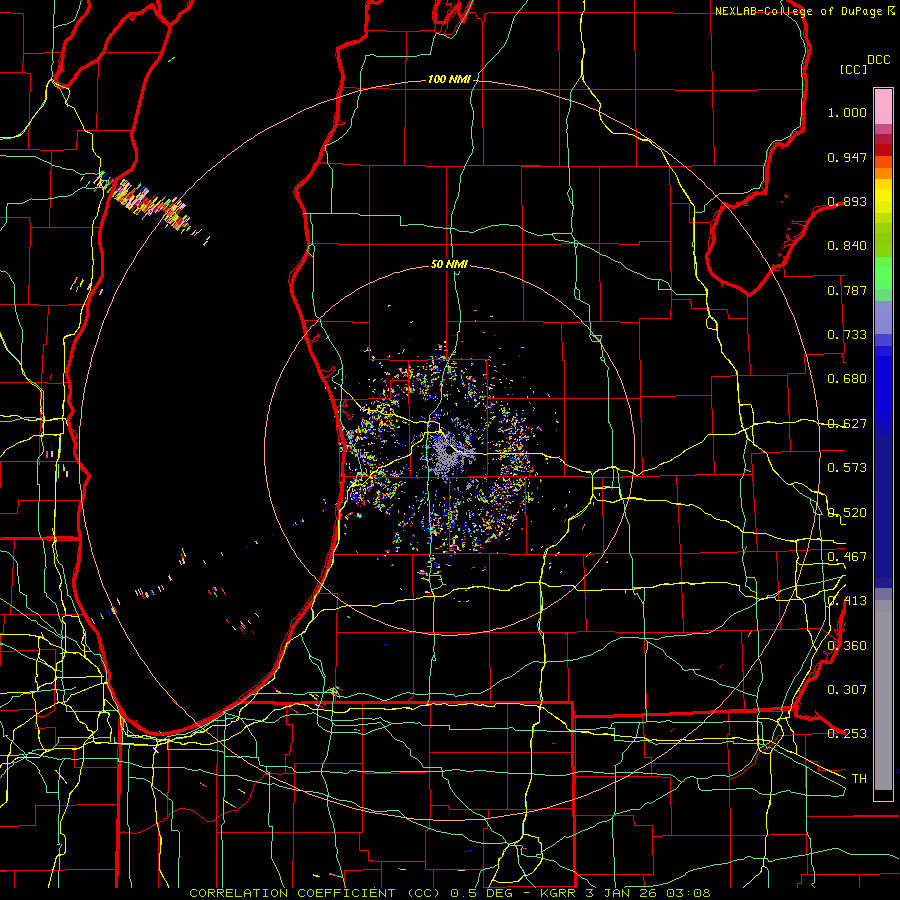Click the gray echo core at radar center

[x=447, y=452]
